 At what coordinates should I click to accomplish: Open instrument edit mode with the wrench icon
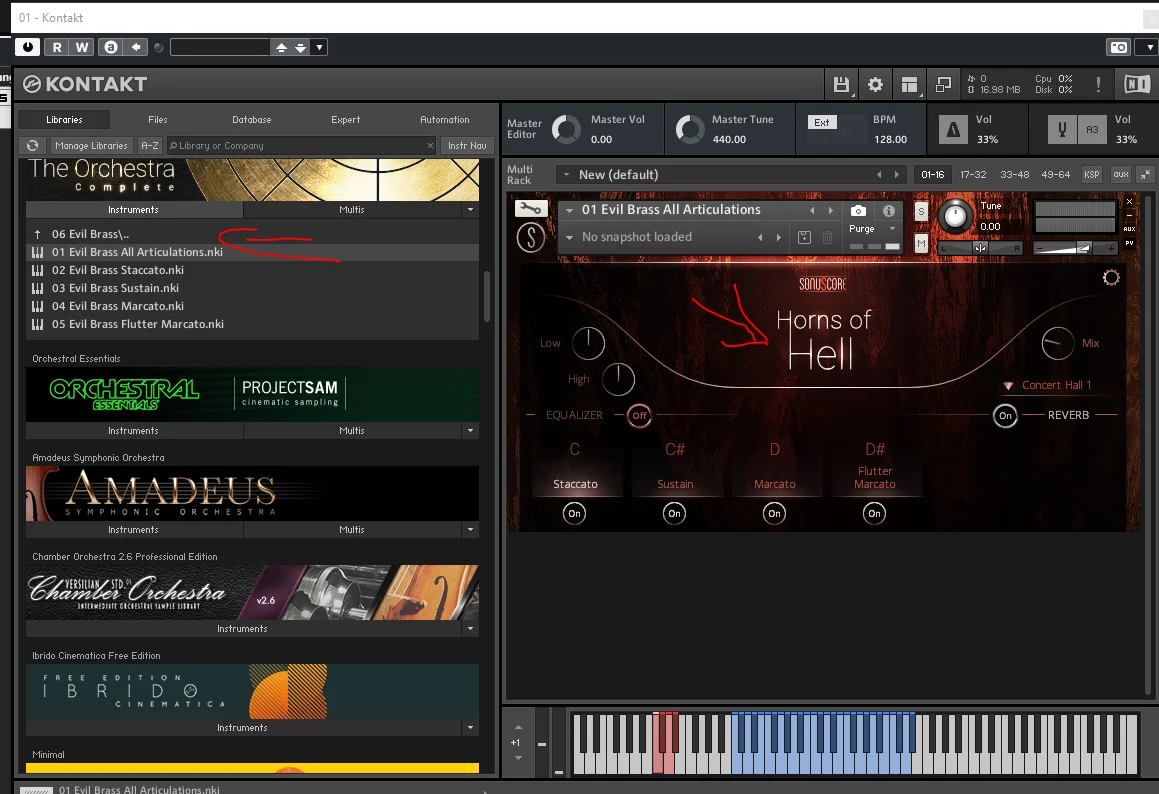tap(531, 208)
